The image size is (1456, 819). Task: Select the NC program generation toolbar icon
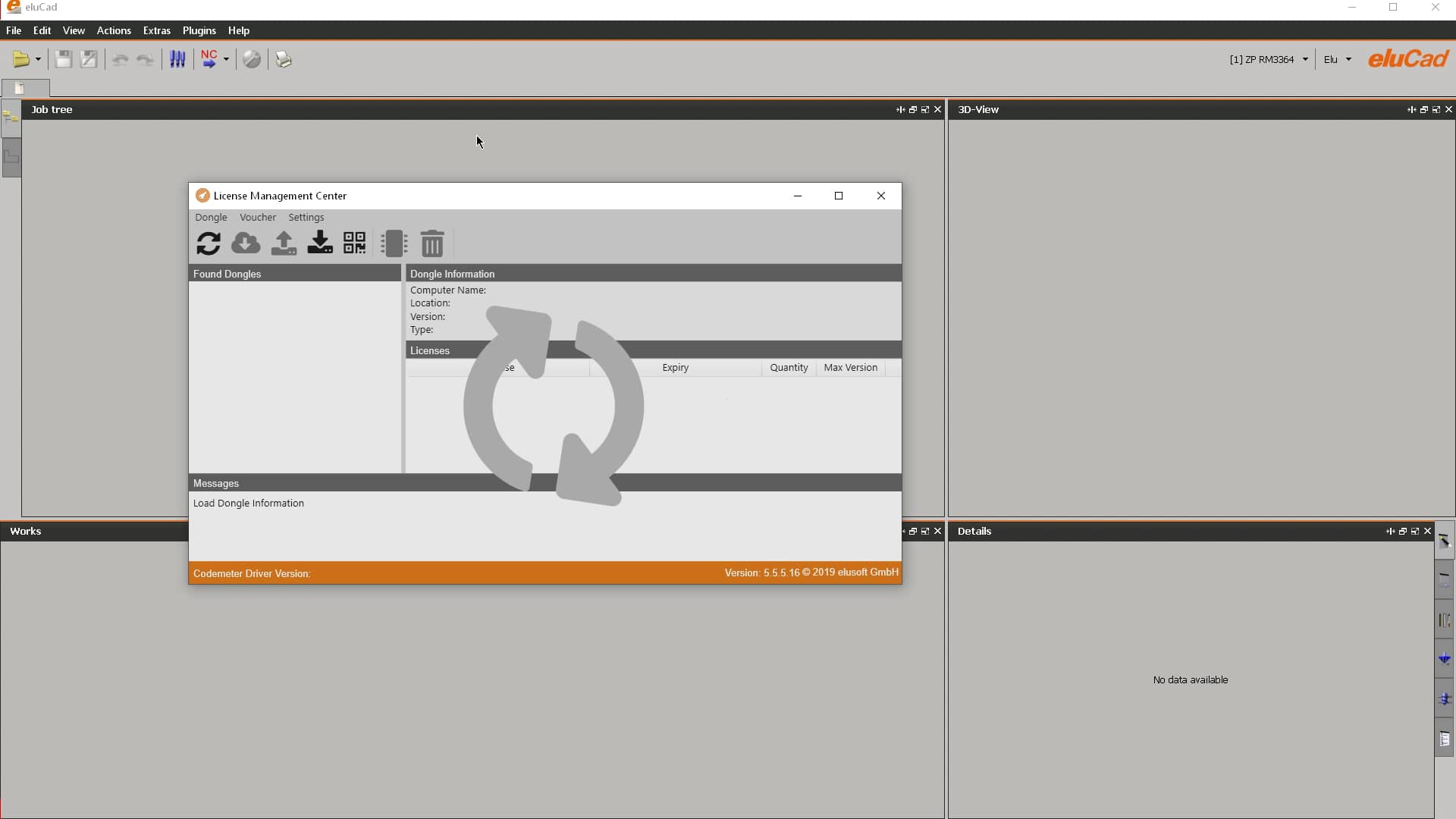(x=211, y=59)
